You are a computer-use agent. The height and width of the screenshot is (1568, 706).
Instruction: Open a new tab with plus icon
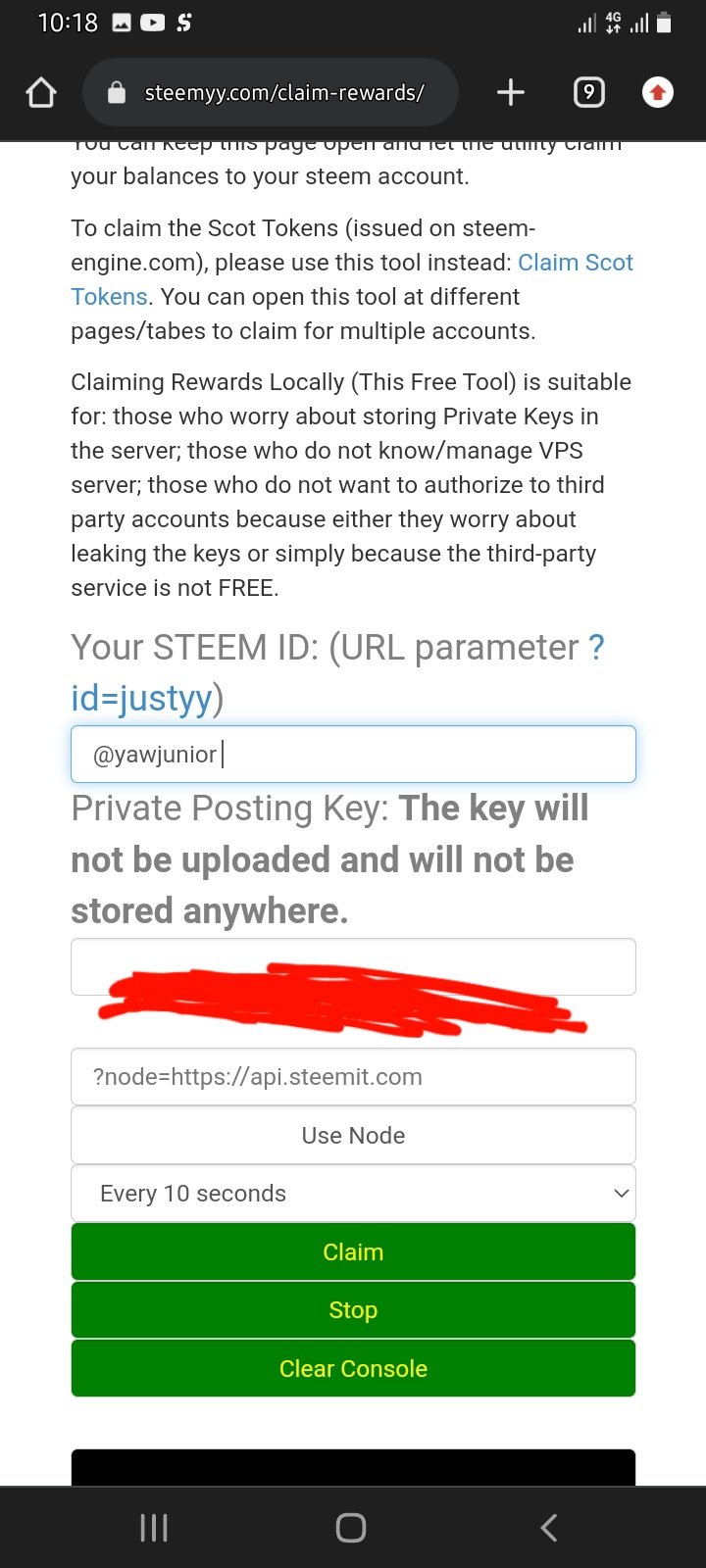511,93
